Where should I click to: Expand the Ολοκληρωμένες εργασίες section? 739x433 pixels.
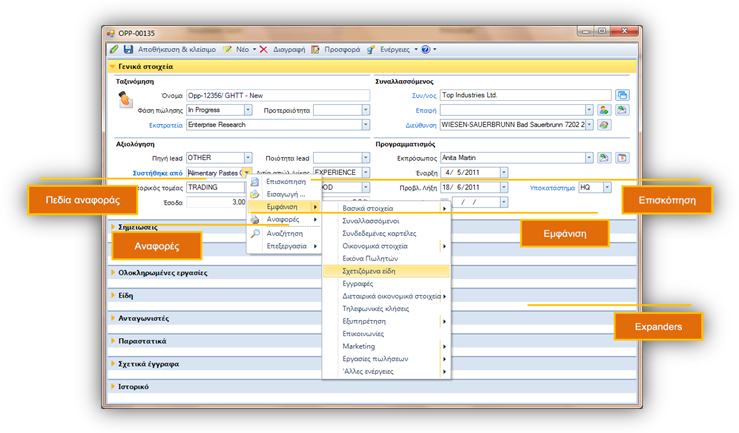113,272
